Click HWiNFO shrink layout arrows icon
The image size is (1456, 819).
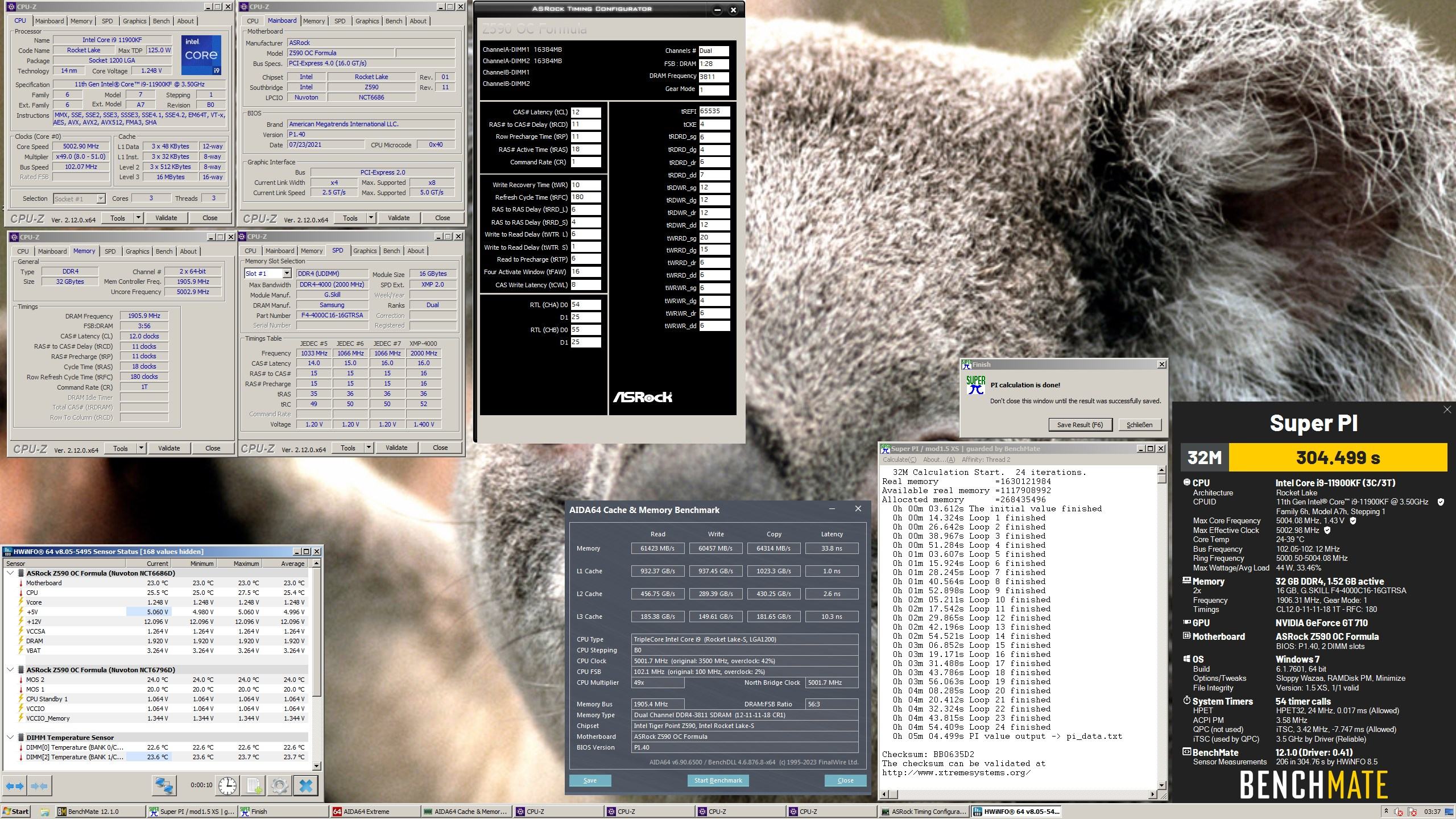39,786
